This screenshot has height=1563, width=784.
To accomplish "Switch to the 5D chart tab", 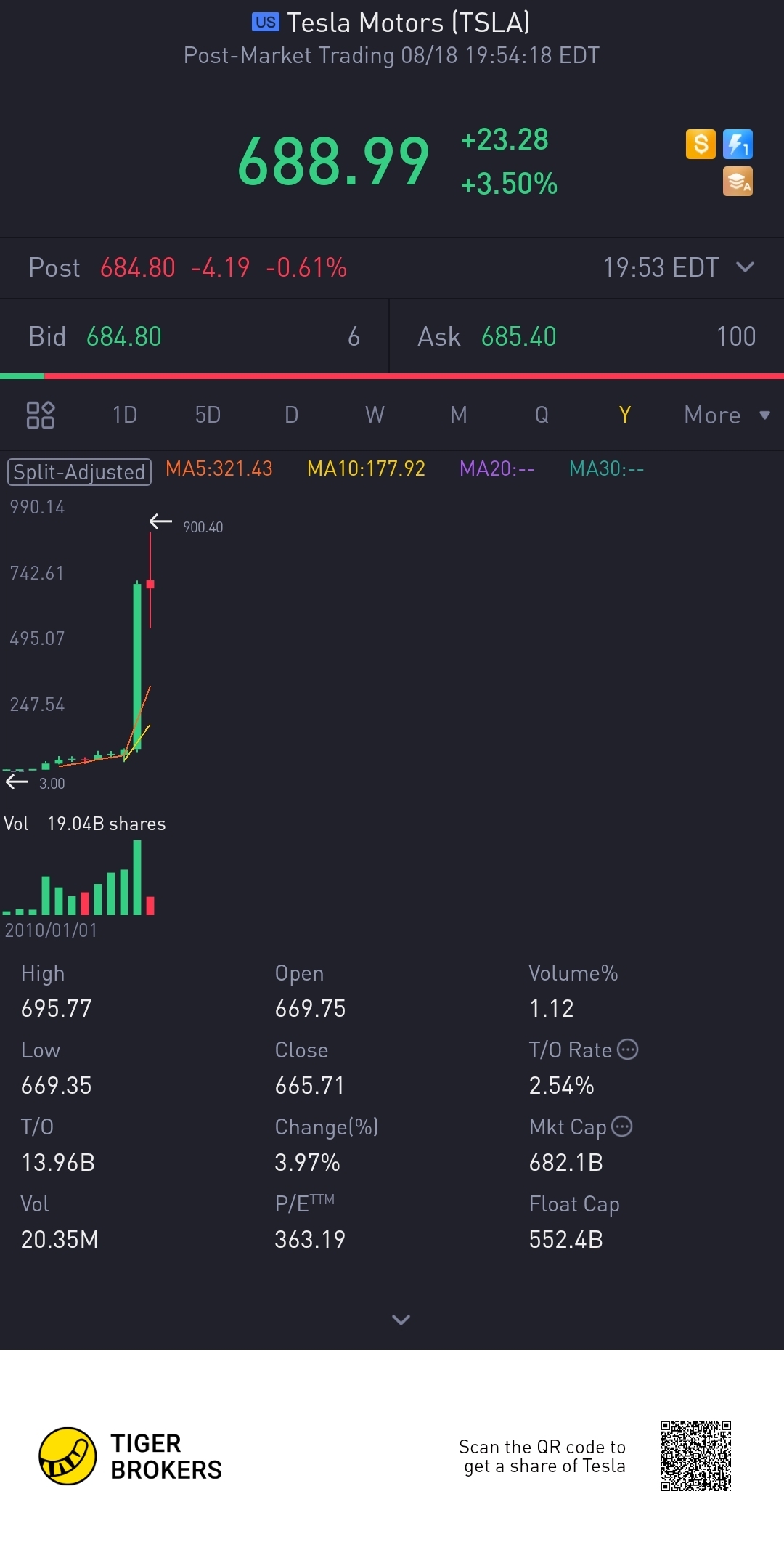I will tap(208, 415).
